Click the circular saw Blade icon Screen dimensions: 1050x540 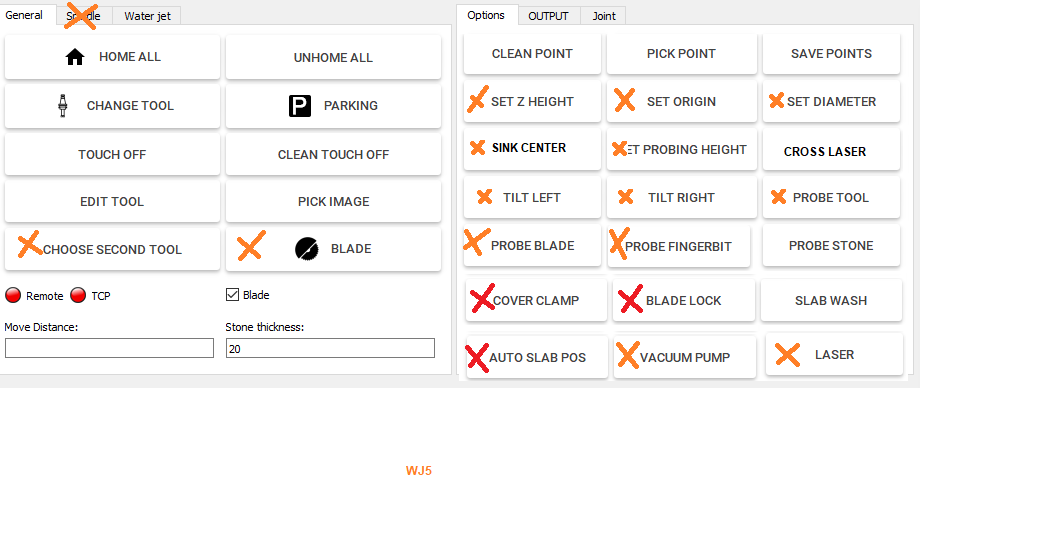pyautogui.click(x=307, y=250)
